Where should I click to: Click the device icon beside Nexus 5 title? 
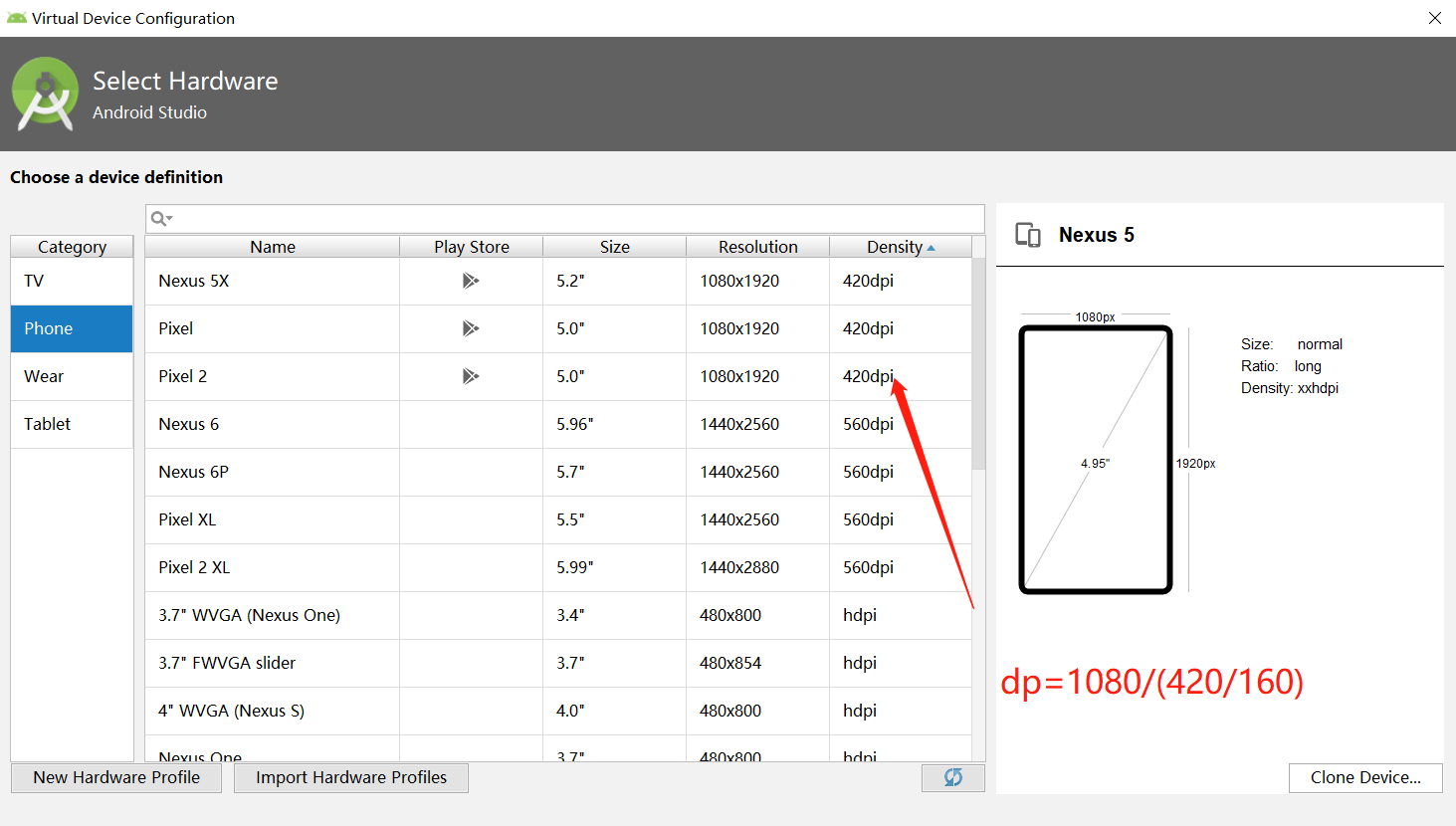click(1028, 235)
